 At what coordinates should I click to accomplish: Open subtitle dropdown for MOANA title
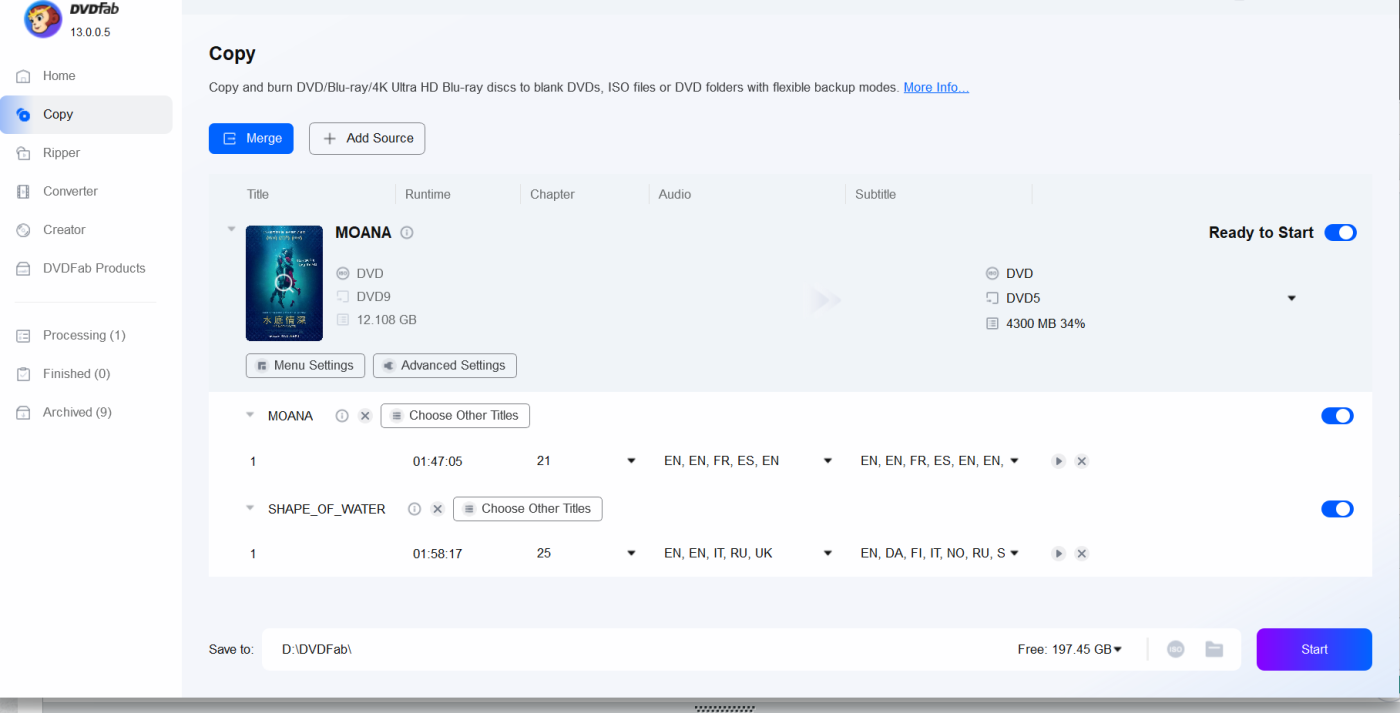coord(1014,461)
